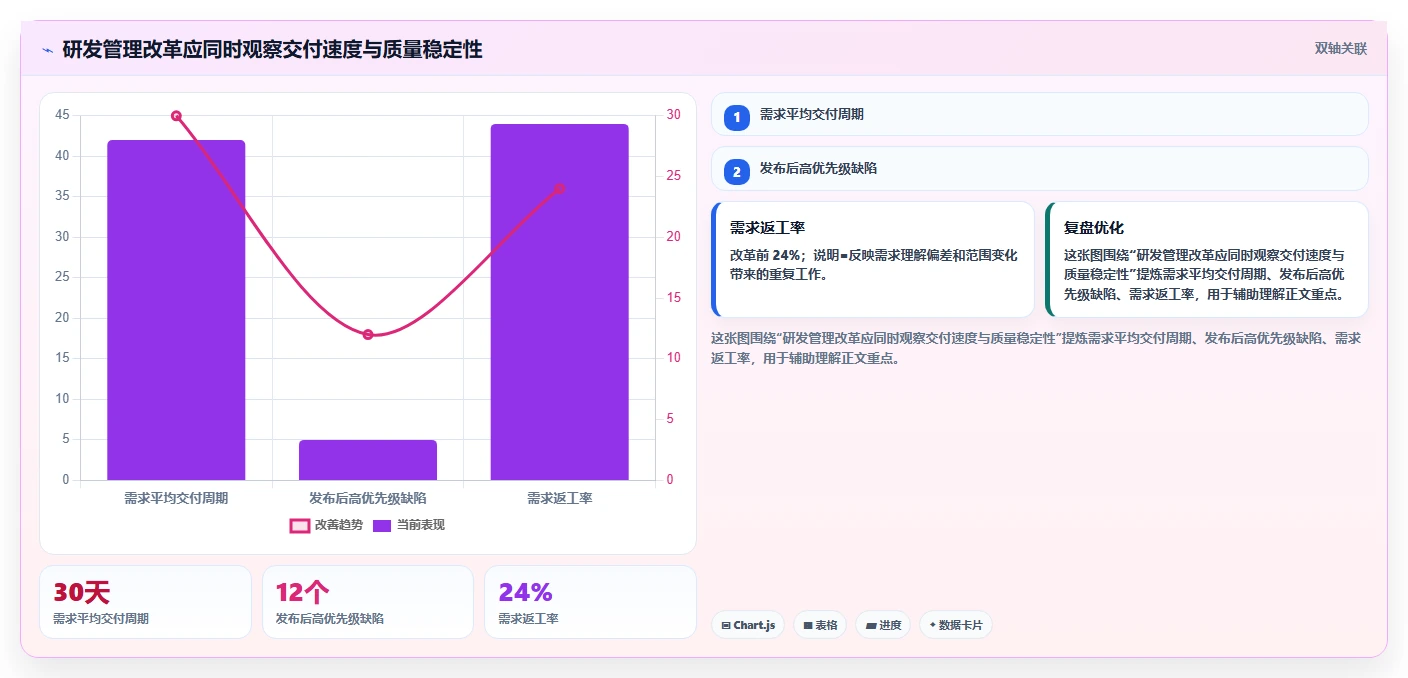The width and height of the screenshot is (1408, 678).
Task: Toggle the 改善趋势 legend entry
Action: click(326, 525)
